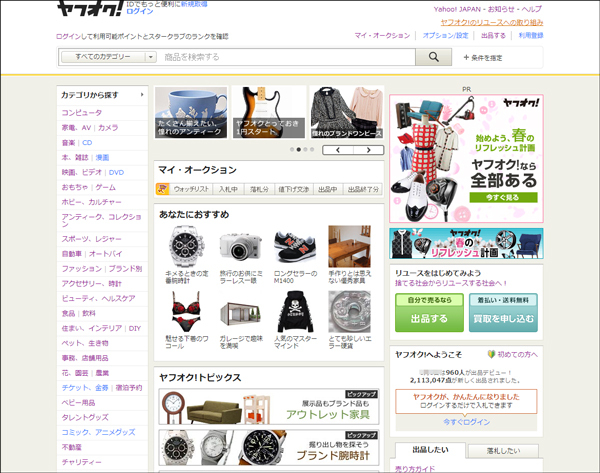600x473 pixels.
Task: Open the ホビー、カルチャー category
Action: pyautogui.click(x=91, y=202)
